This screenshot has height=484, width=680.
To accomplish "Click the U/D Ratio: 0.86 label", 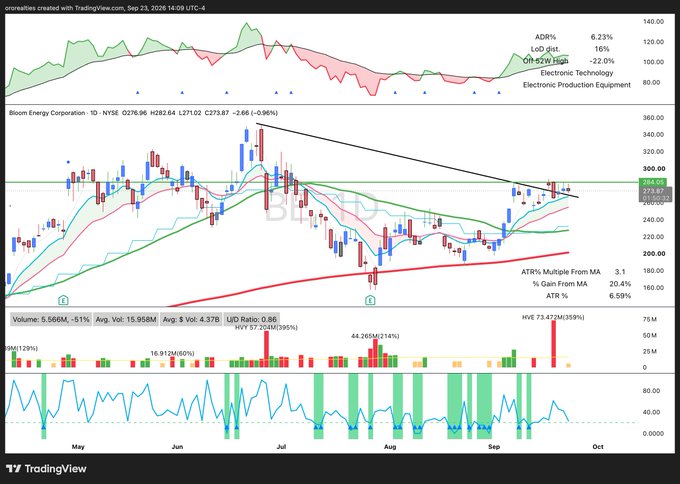I will (252, 320).
